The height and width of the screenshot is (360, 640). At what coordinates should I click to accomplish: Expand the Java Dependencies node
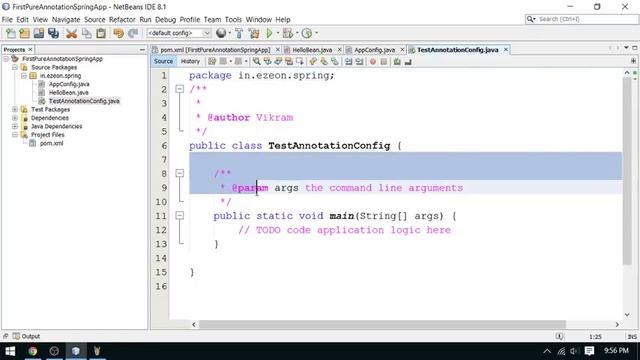(x=15, y=127)
